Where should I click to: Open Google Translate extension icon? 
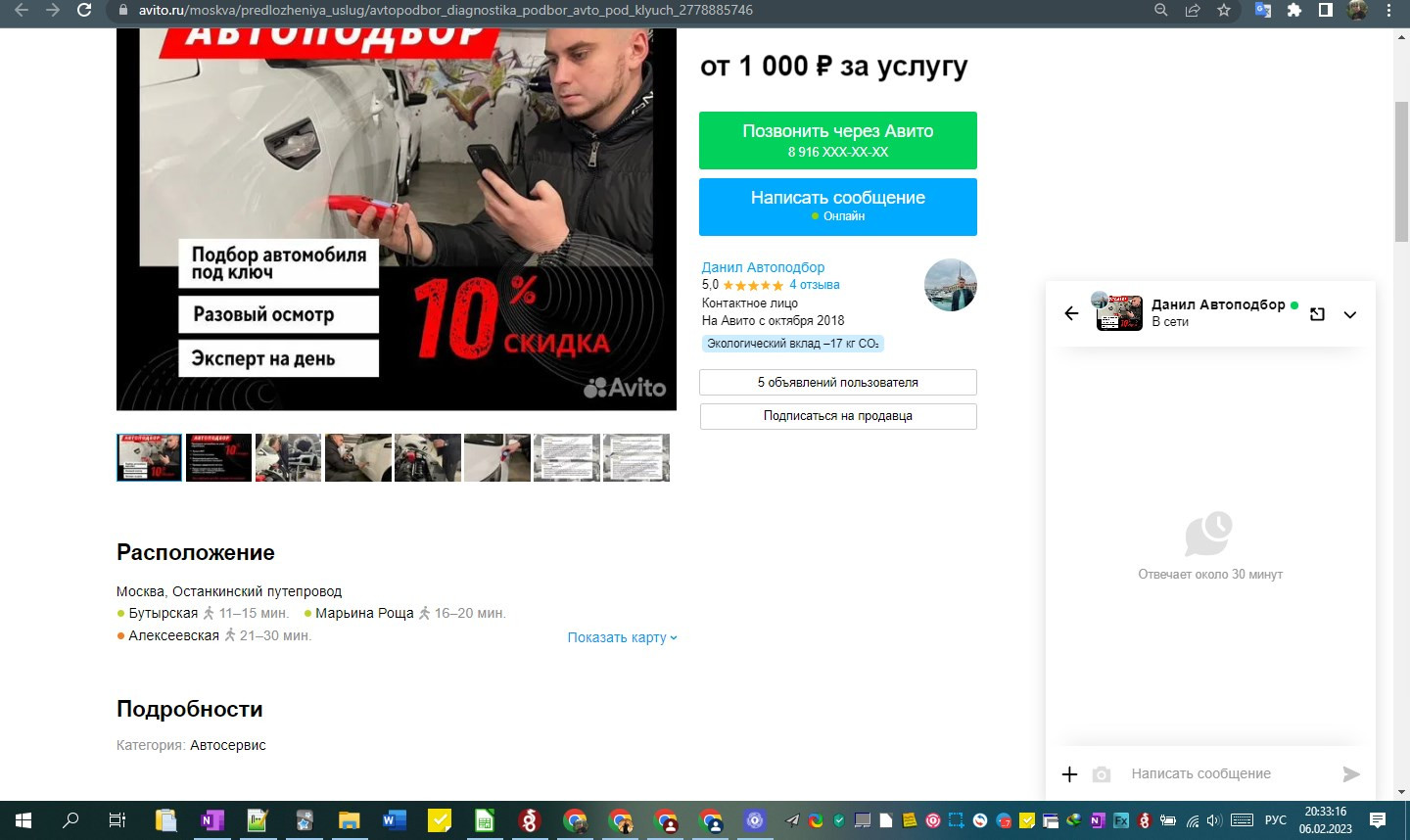point(1263,10)
